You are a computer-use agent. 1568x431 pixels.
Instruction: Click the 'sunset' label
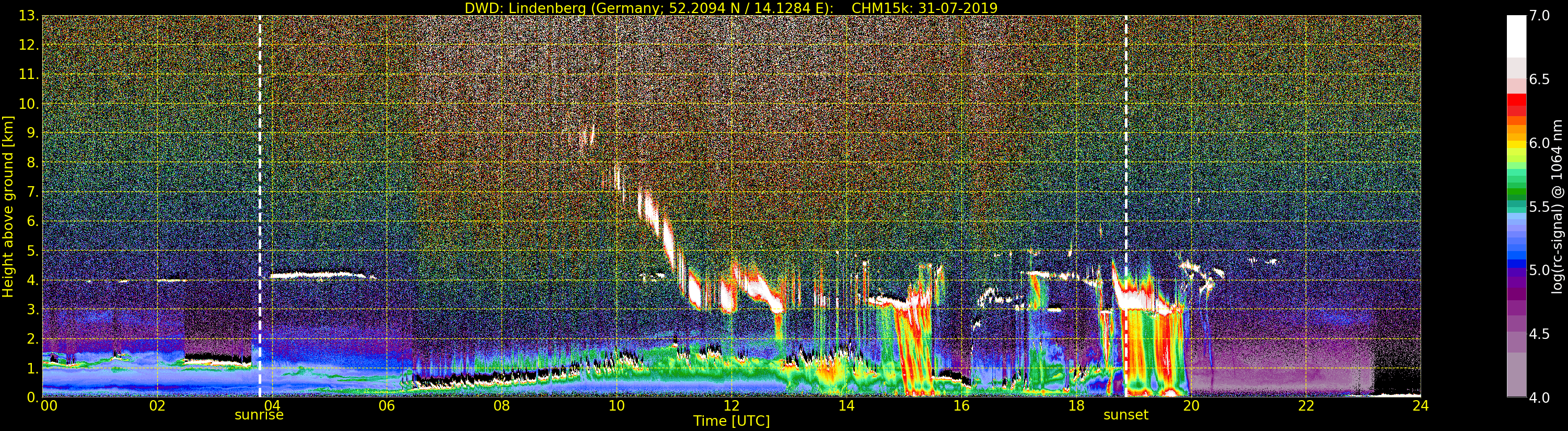pos(1126,415)
